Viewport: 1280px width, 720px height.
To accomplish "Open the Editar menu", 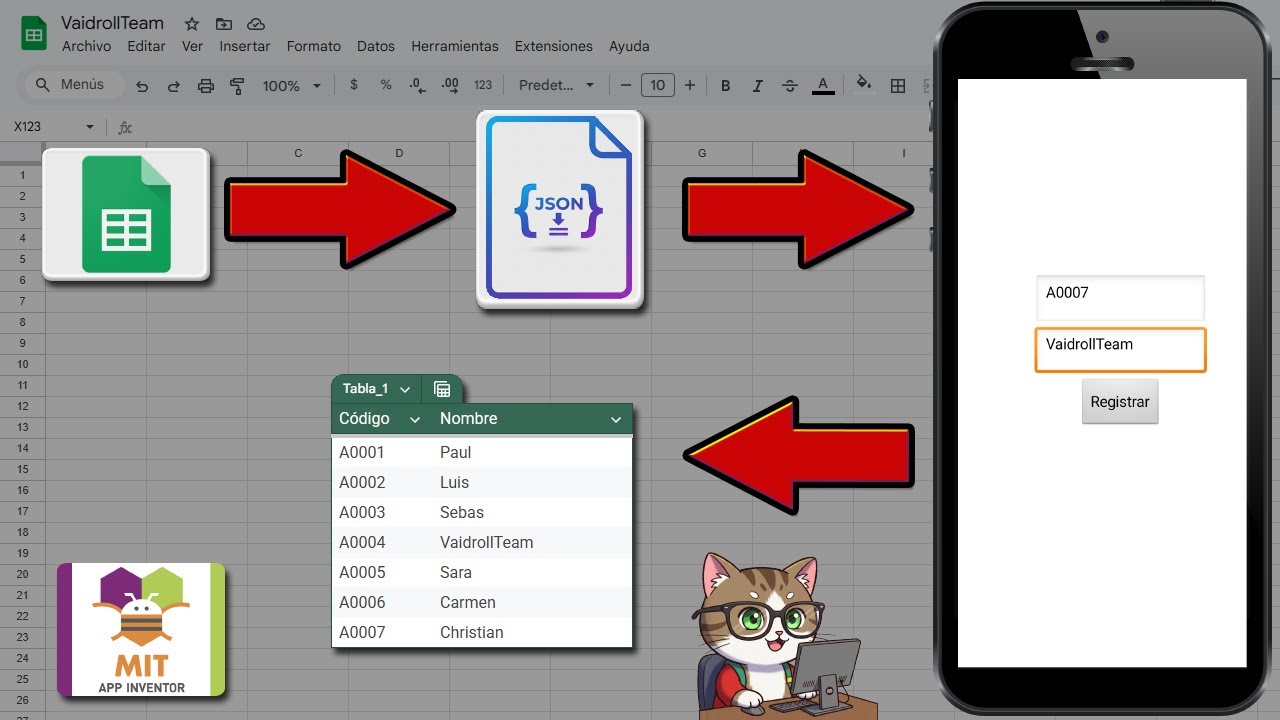I will pyautogui.click(x=147, y=46).
